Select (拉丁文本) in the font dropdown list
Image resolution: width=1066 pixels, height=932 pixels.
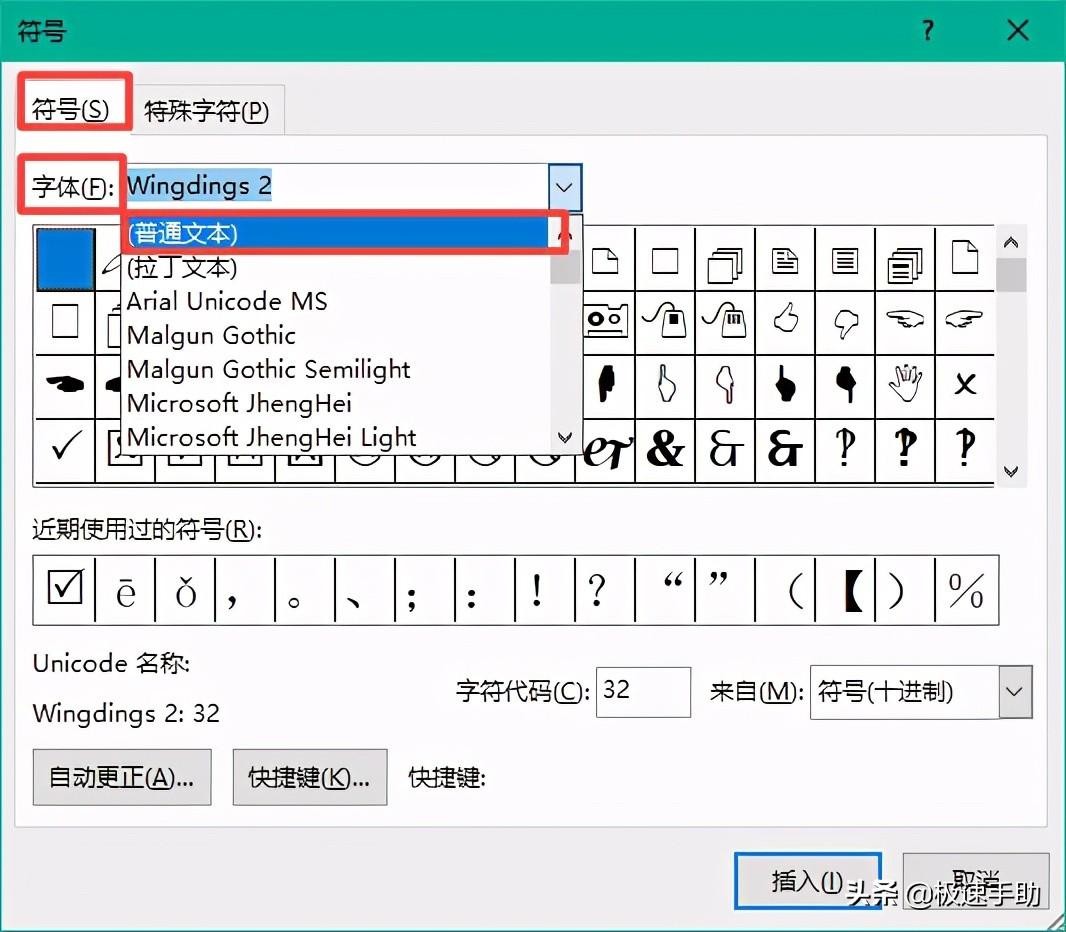[x=181, y=267]
